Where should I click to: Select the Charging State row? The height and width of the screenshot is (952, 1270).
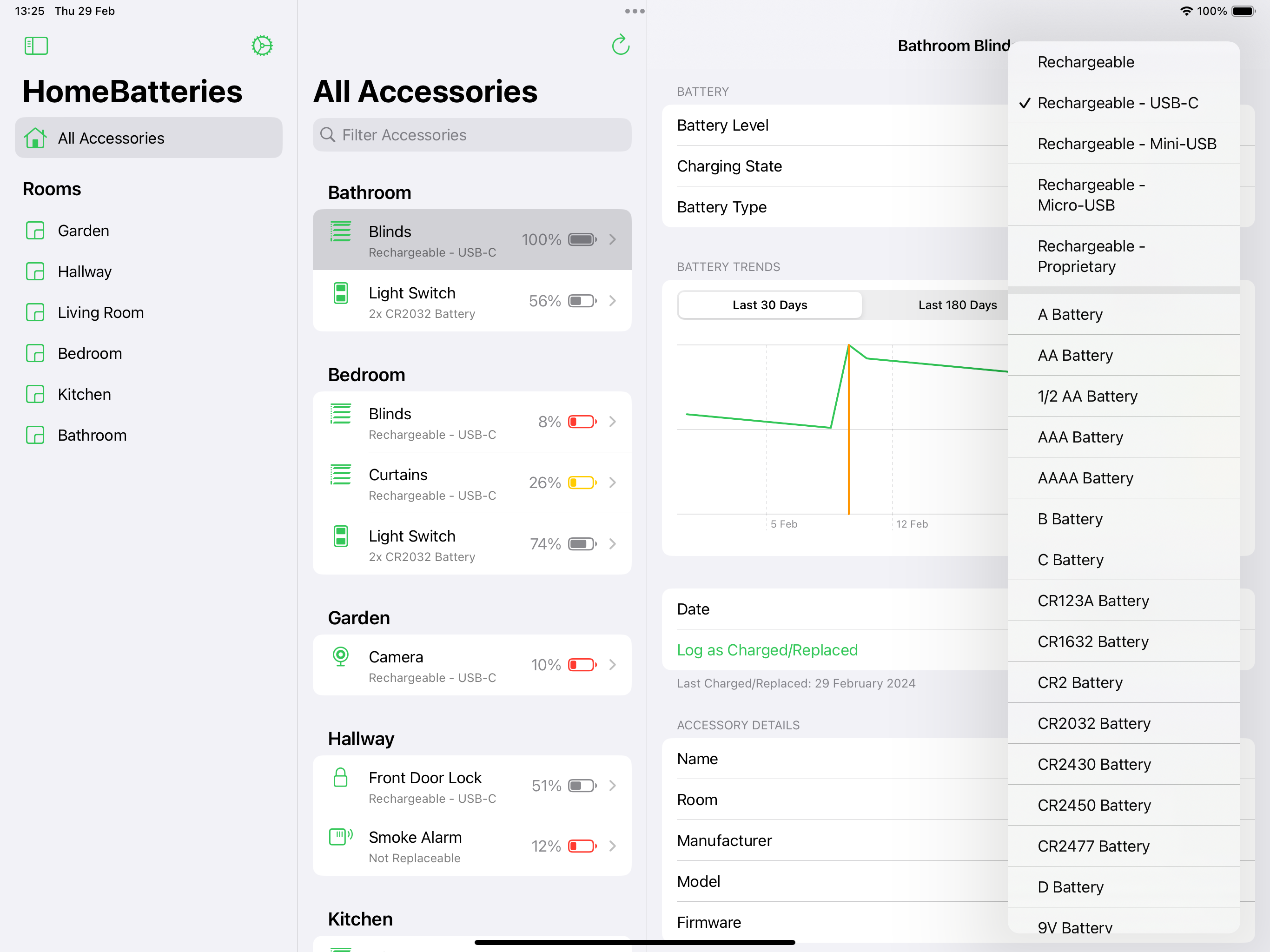pos(835,166)
